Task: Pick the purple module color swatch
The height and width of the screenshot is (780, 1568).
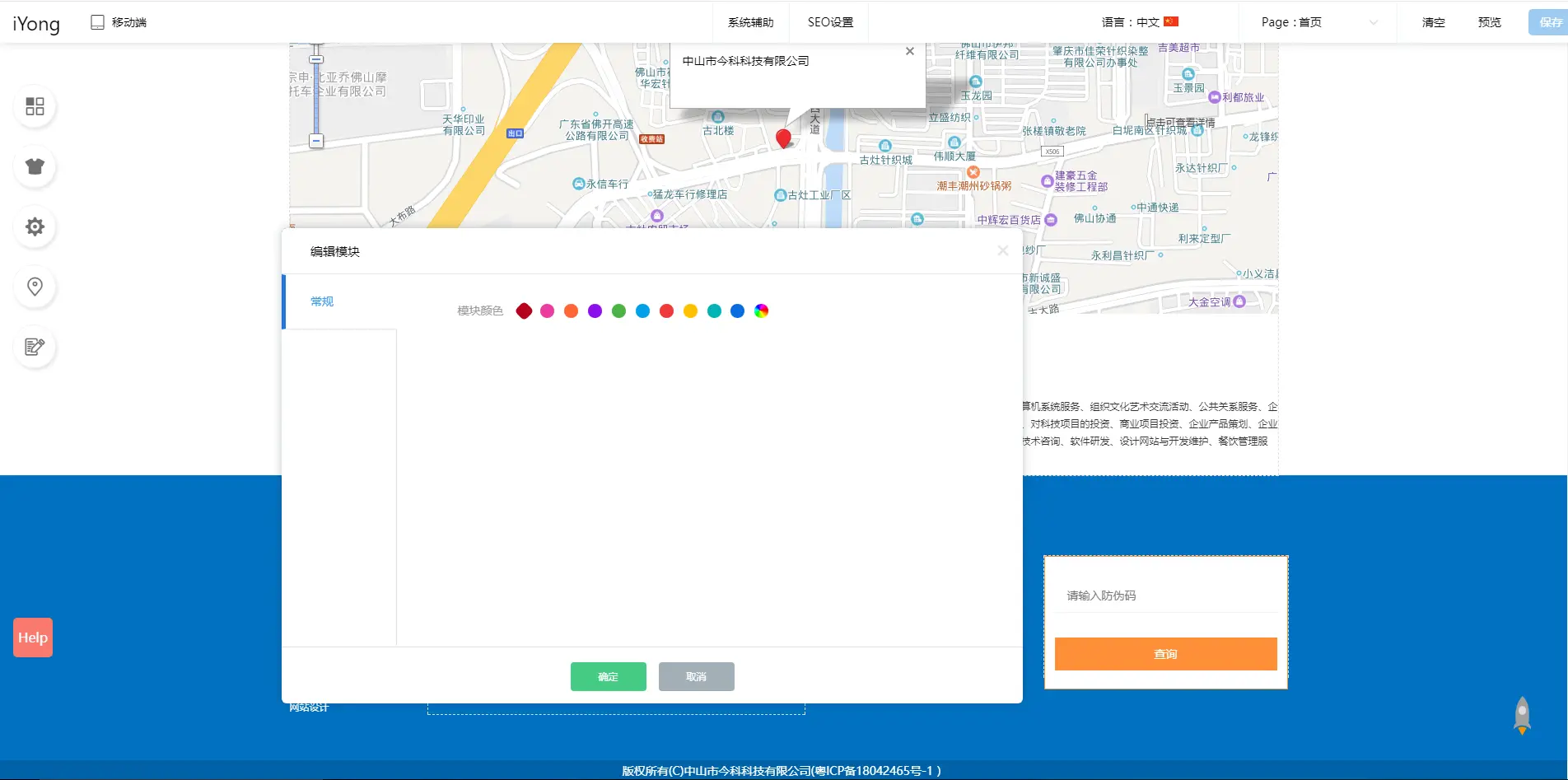Action: pyautogui.click(x=595, y=311)
